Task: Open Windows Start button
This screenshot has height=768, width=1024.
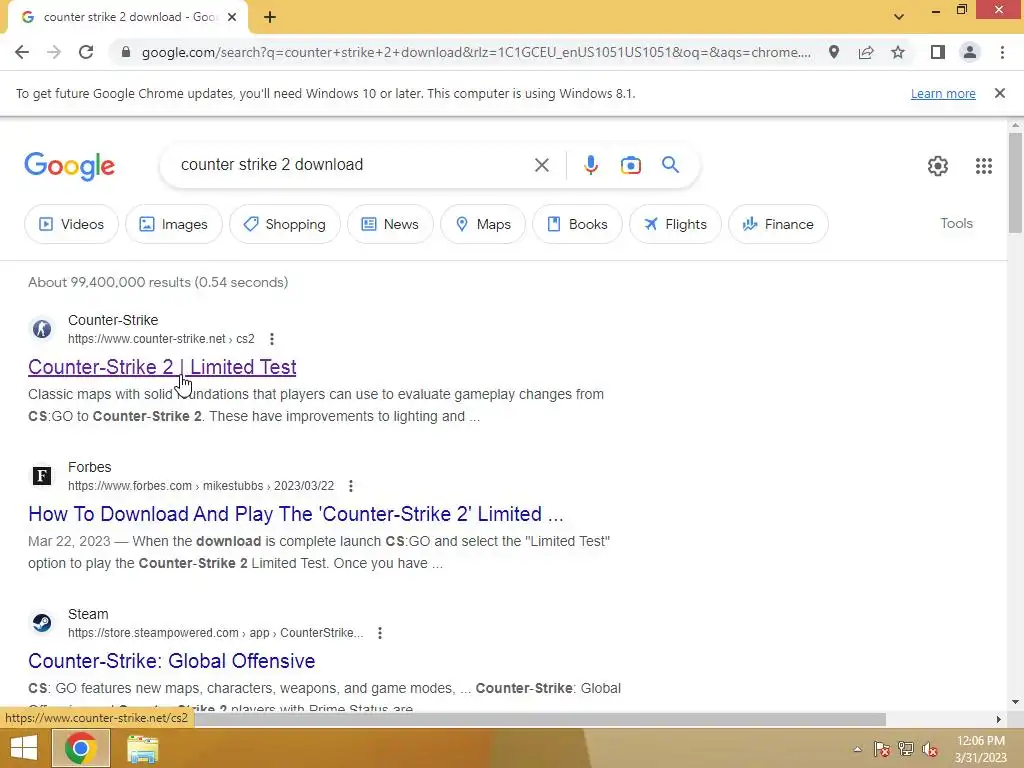Action: click(24, 748)
